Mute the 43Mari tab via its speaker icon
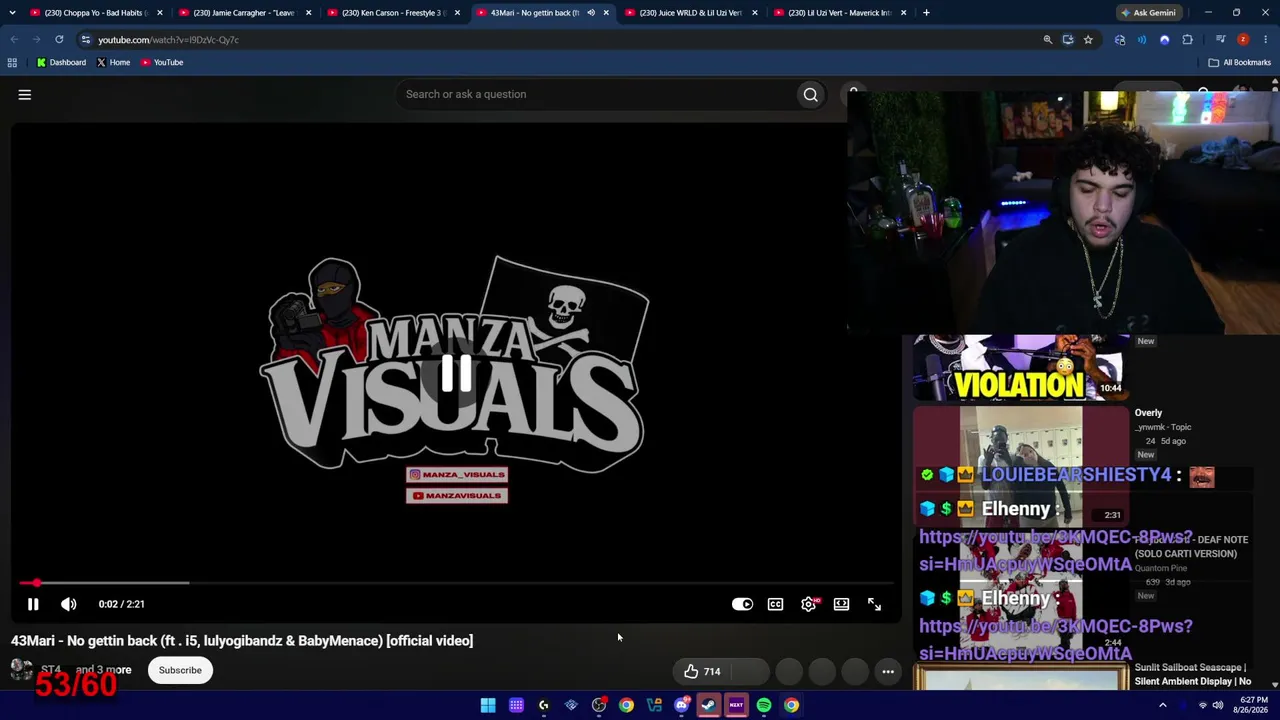The width and height of the screenshot is (1280, 720). point(591,13)
